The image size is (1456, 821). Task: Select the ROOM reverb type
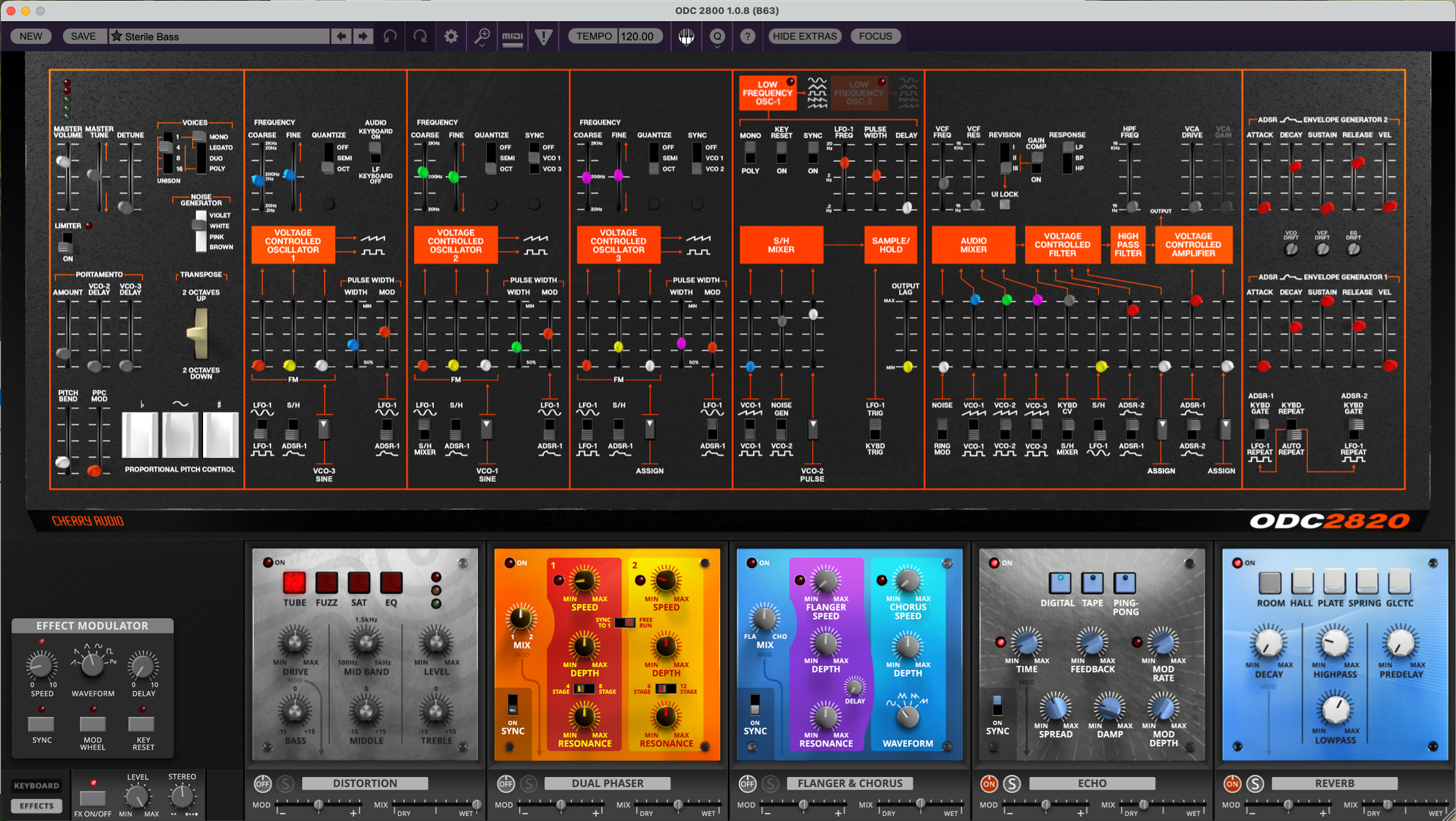pyautogui.click(x=1270, y=583)
